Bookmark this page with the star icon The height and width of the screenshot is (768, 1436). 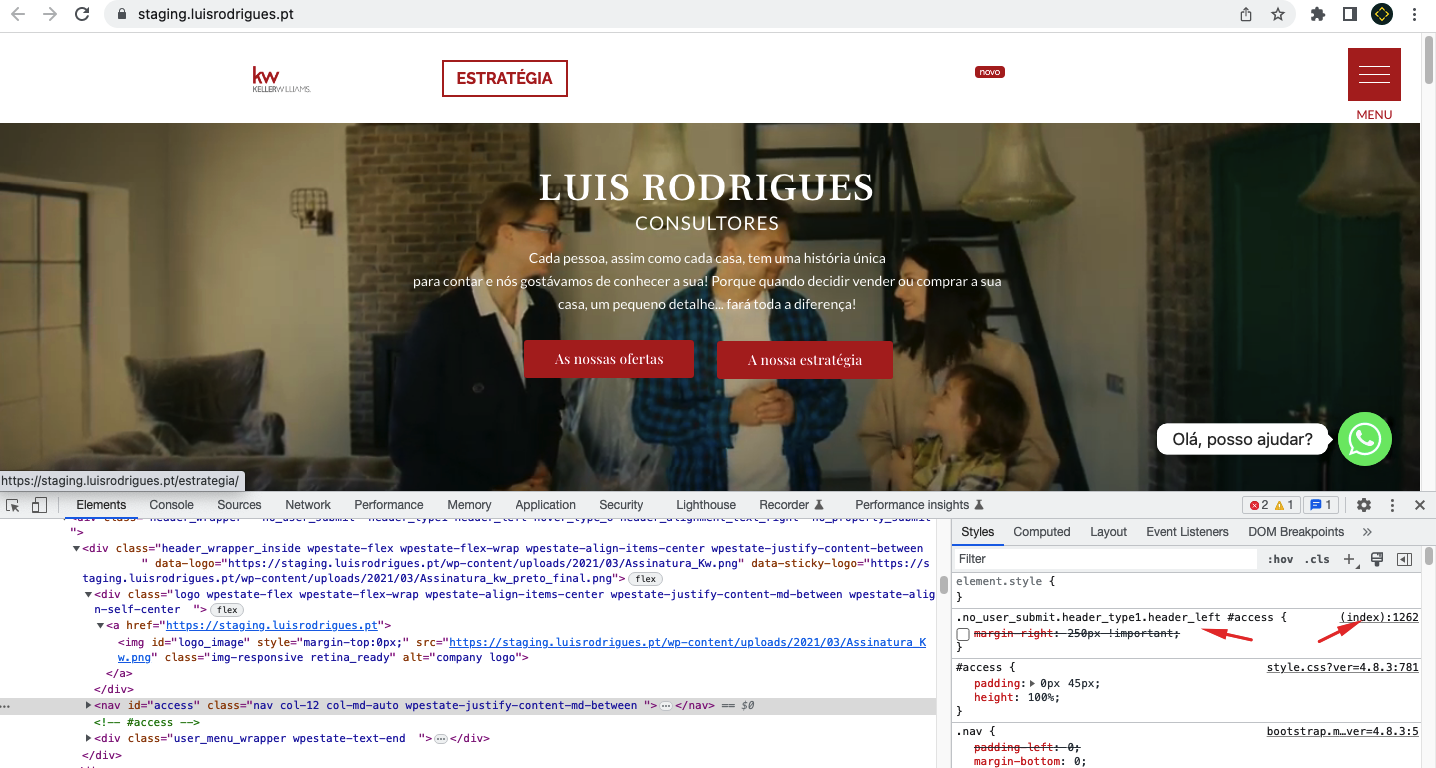[x=1277, y=14]
